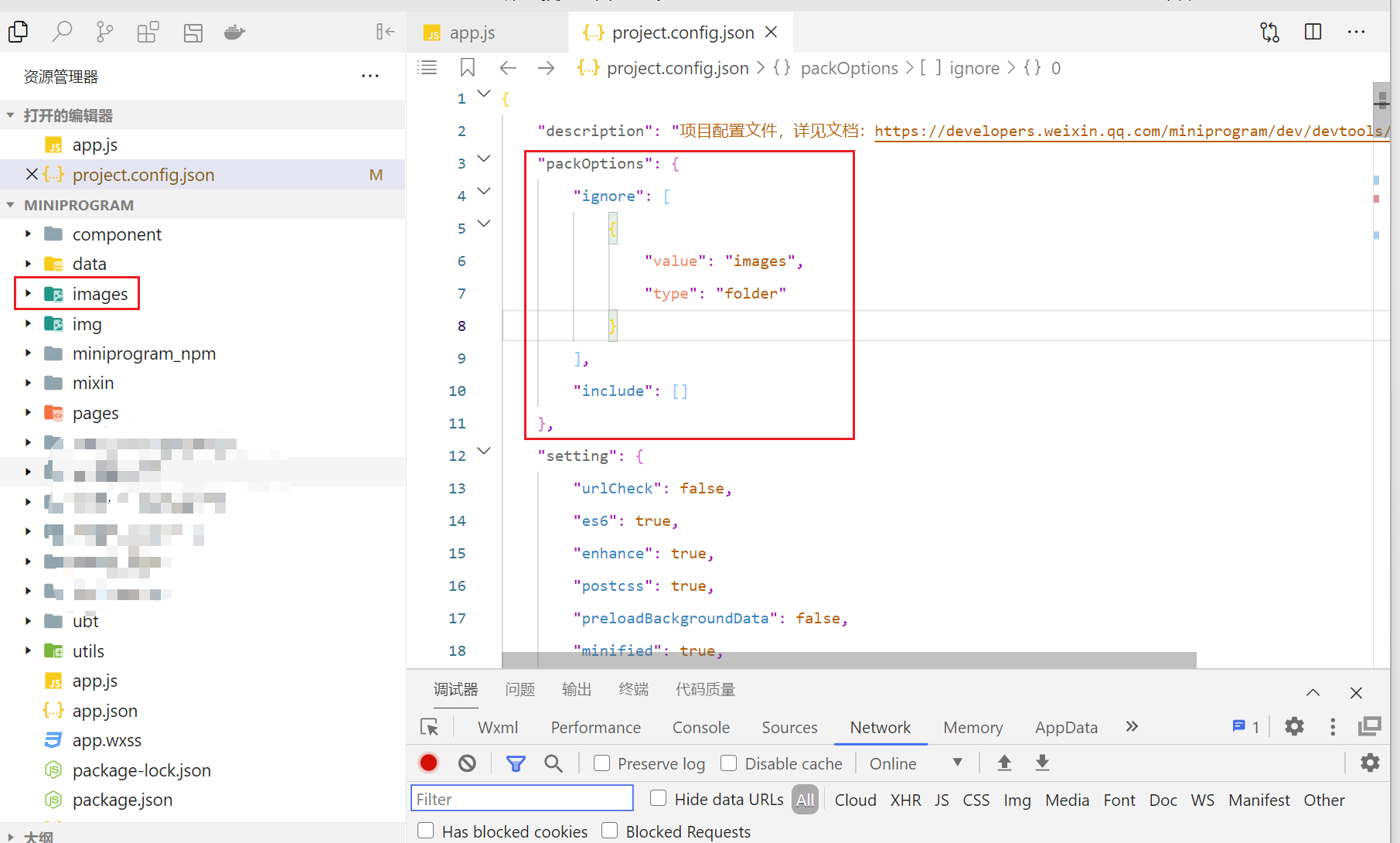Fold the packOptions block at line 3
The height and width of the screenshot is (843, 1400).
point(484,159)
